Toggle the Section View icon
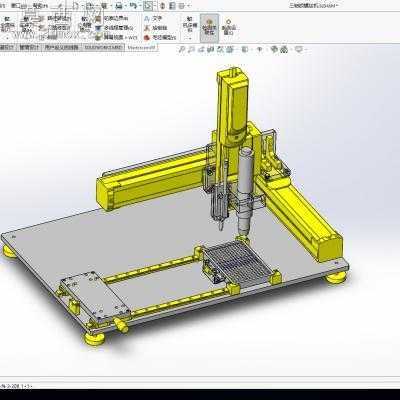This screenshot has width=400, height=400. coord(210,50)
